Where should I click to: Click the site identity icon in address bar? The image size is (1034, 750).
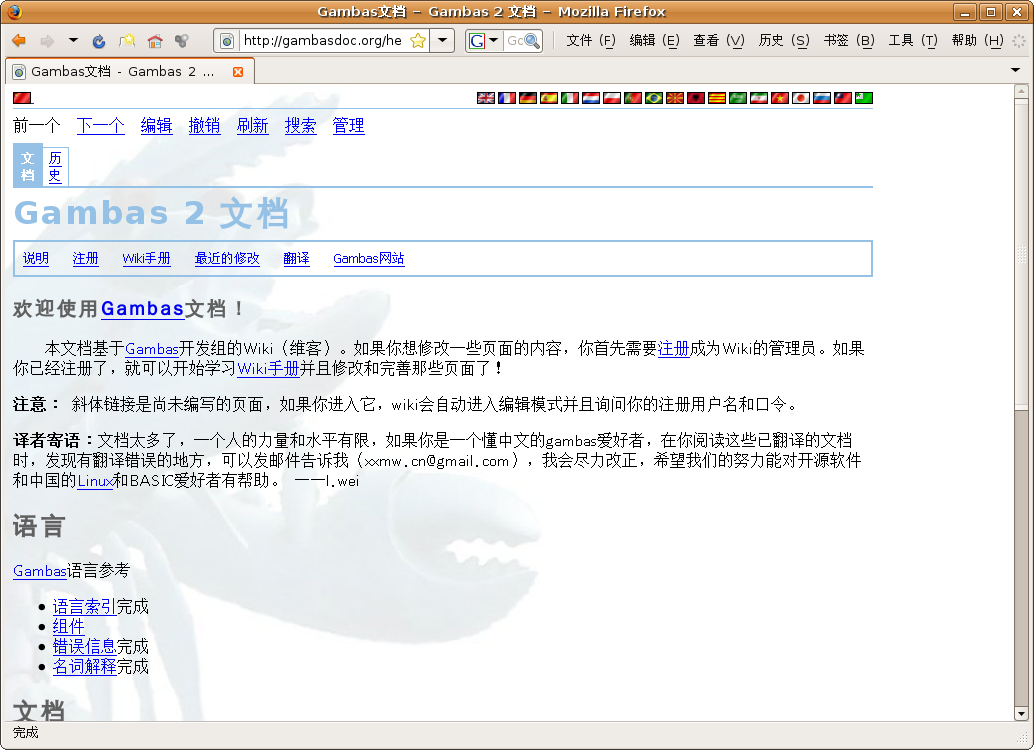pyautogui.click(x=227, y=41)
